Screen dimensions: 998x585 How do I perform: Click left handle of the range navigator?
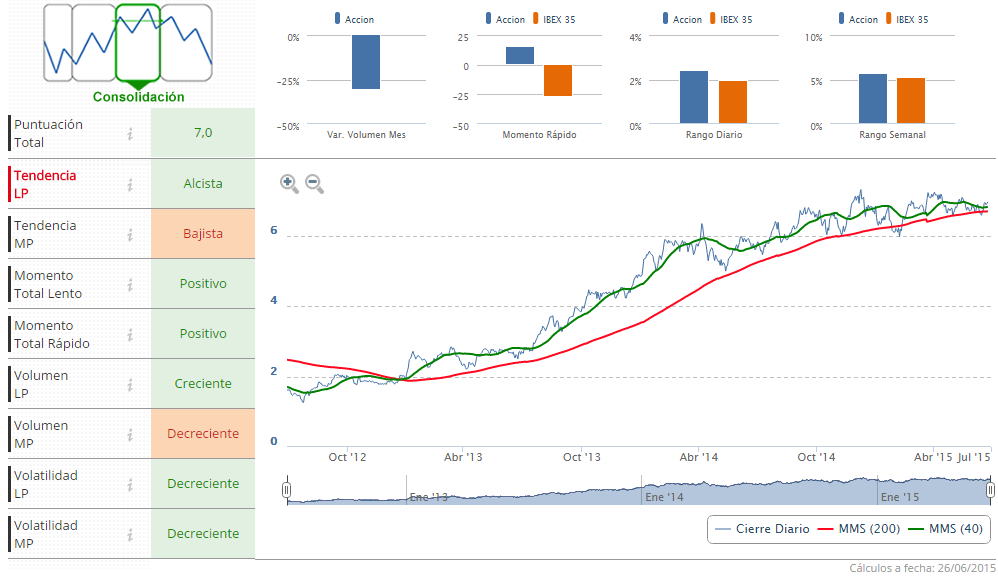tap(287, 490)
